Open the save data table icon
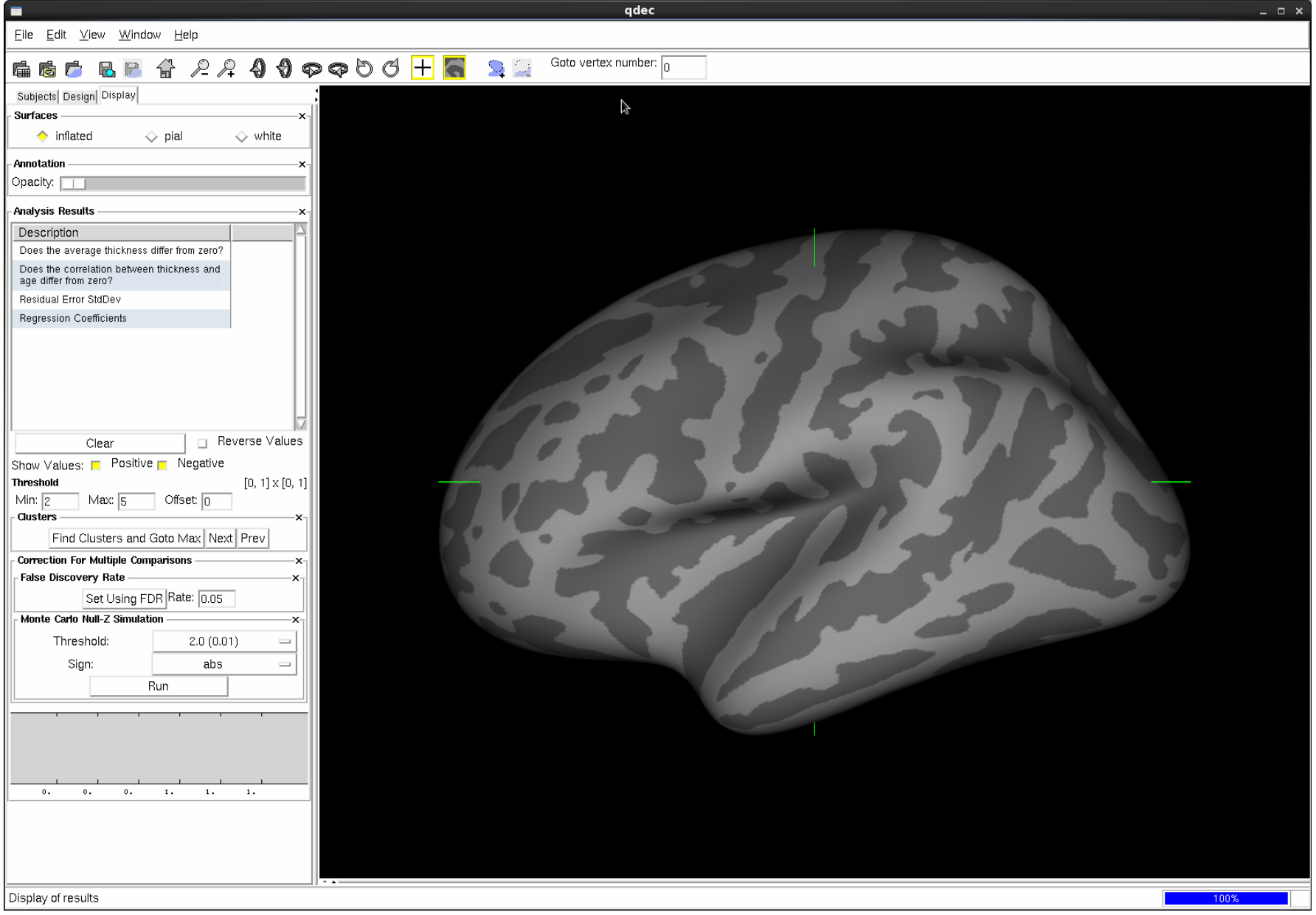The image size is (1316, 915). click(106, 67)
